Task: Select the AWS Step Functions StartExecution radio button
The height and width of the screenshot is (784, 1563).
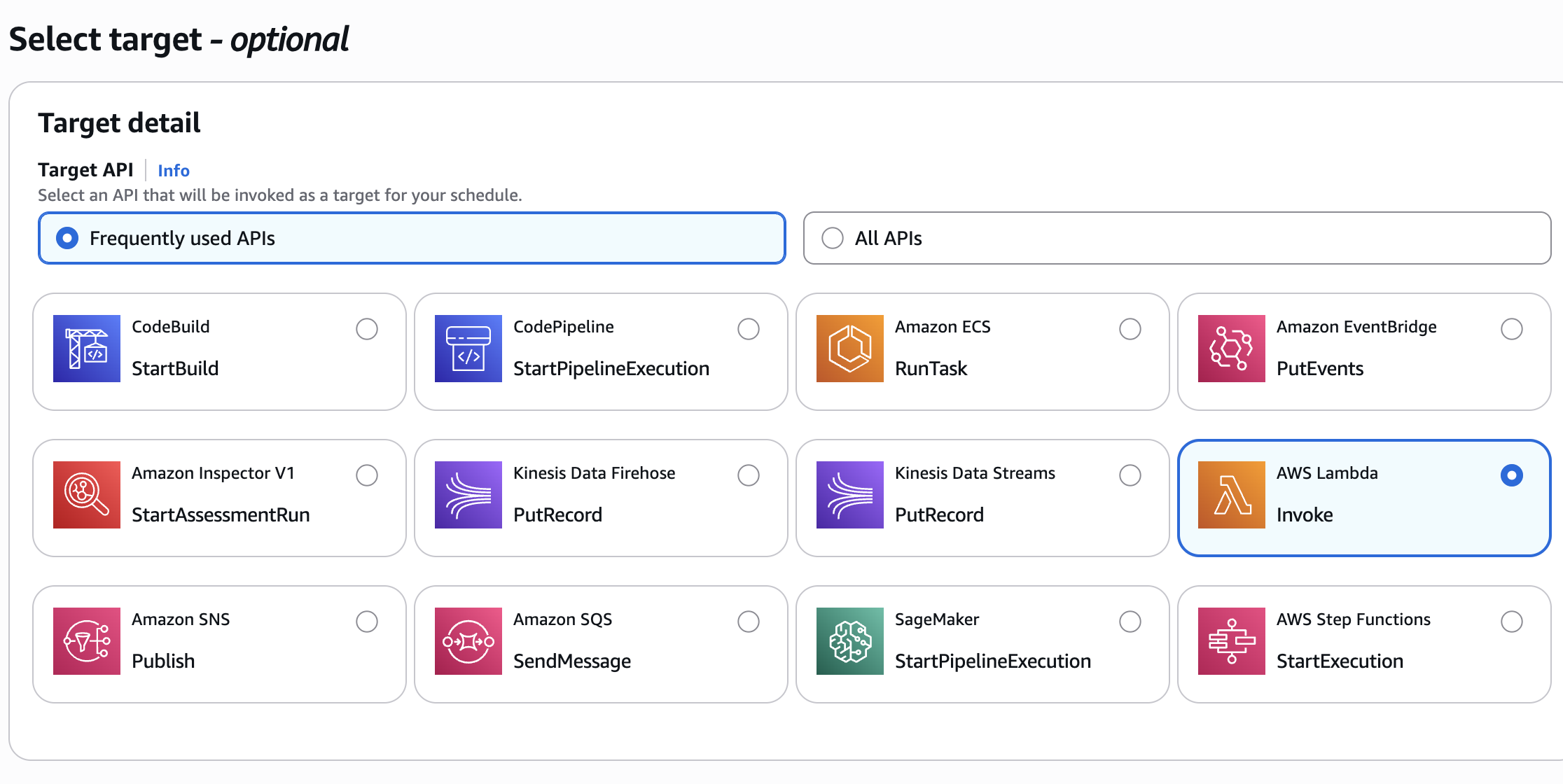Action: click(x=1512, y=622)
